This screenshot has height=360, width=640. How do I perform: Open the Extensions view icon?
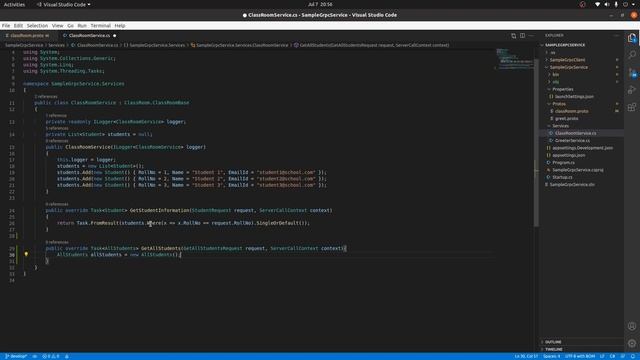click(632, 107)
